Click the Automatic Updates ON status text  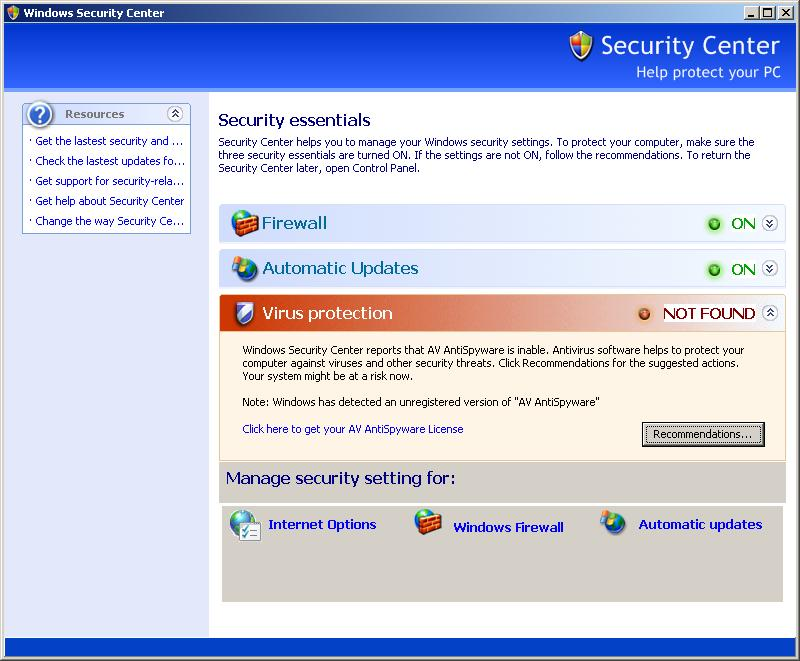[x=743, y=269]
